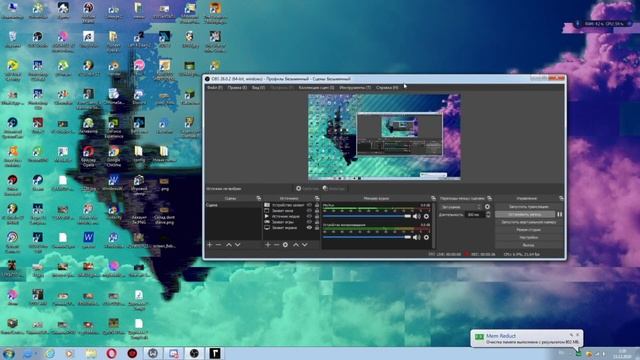The height and width of the screenshot is (360, 640).
Task: Click the transition duration input field
Action: (x=475, y=214)
